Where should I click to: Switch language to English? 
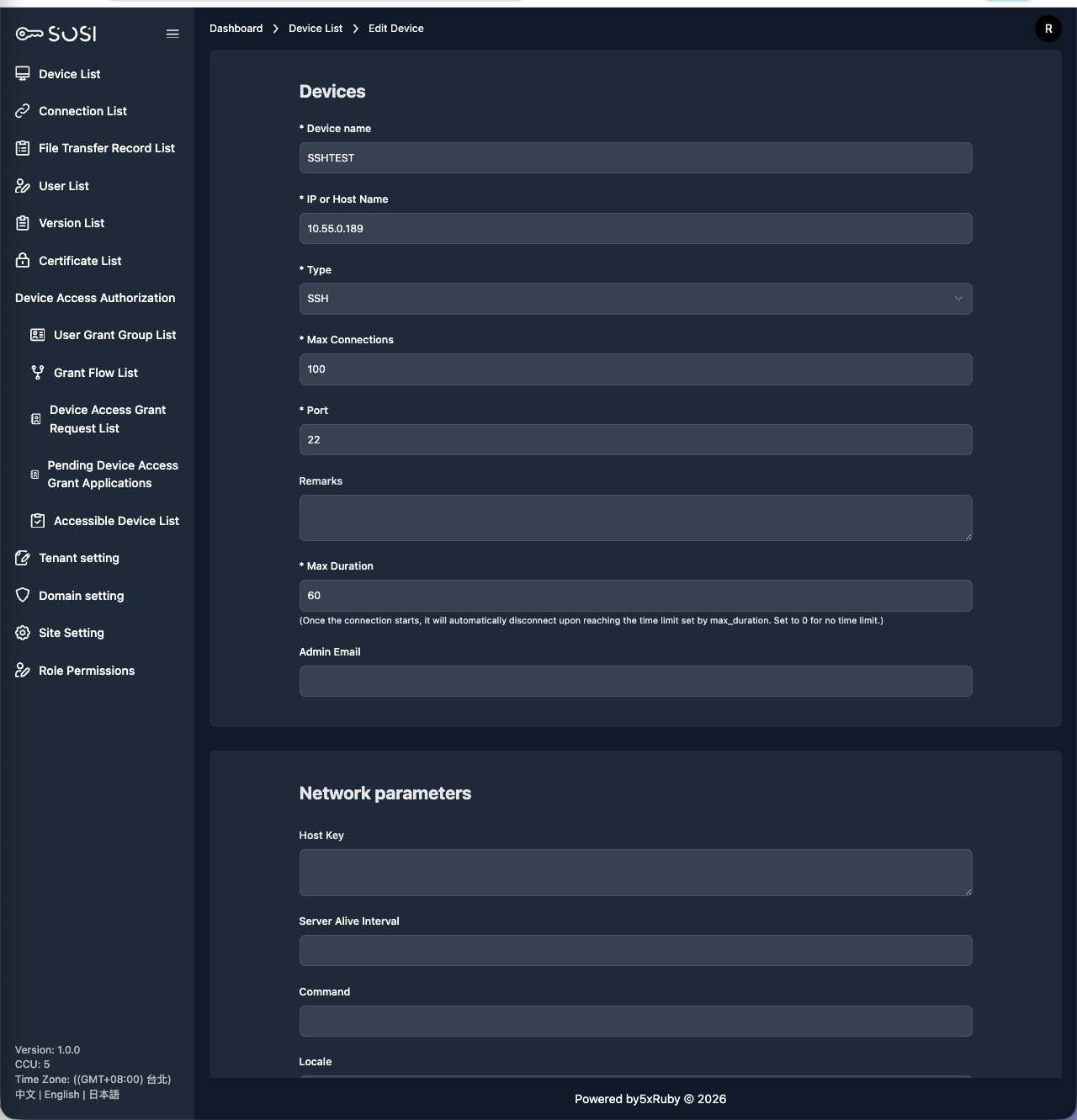tap(62, 1095)
